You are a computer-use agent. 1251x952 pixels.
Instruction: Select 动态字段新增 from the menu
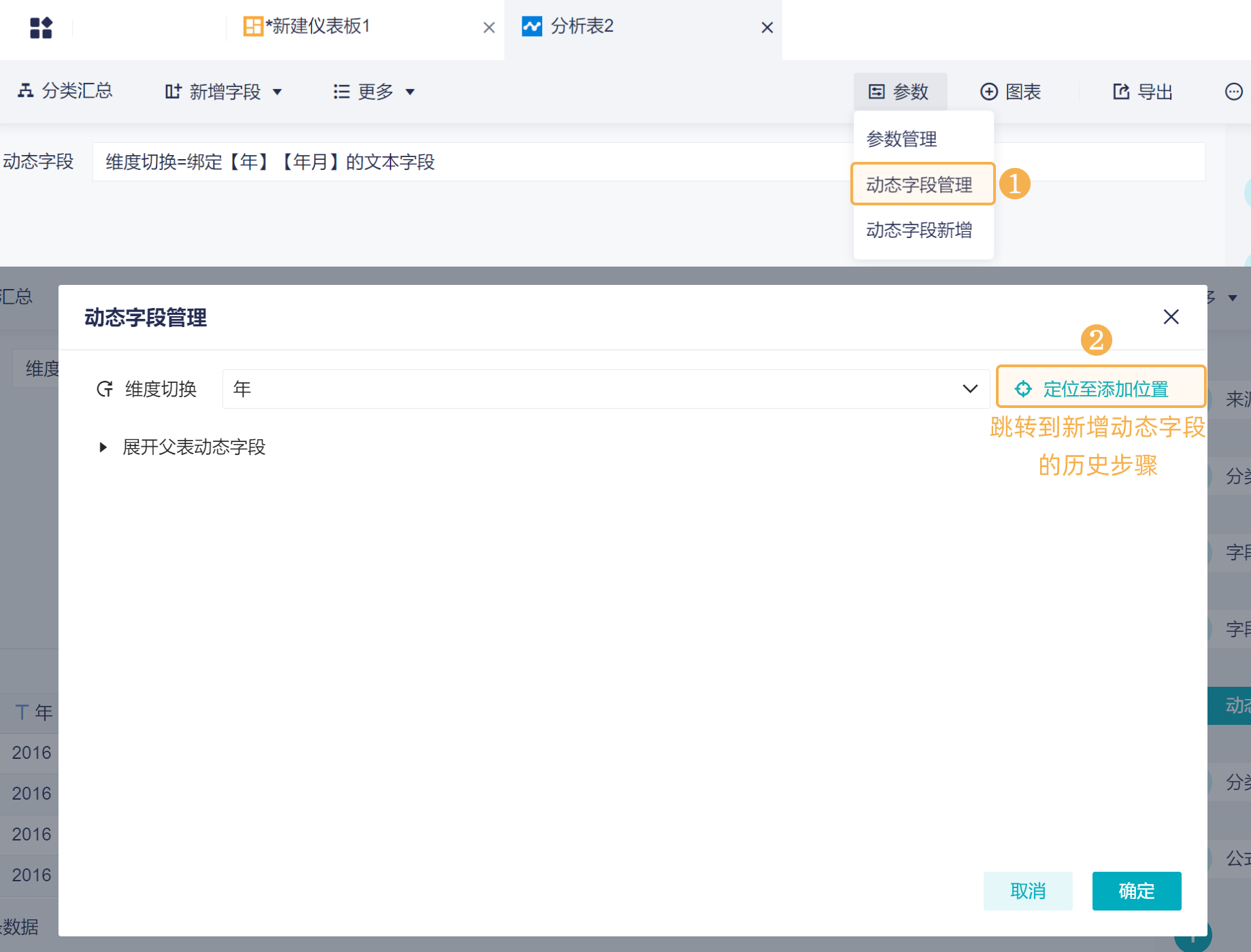[919, 230]
